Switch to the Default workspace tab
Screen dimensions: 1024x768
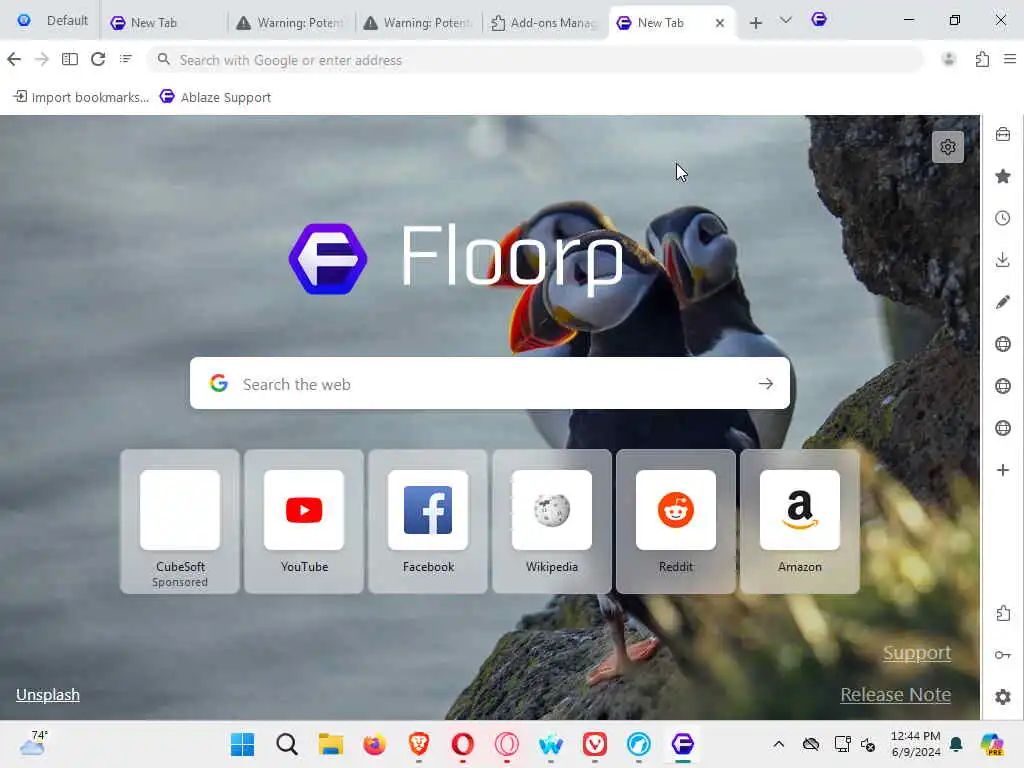click(x=52, y=21)
